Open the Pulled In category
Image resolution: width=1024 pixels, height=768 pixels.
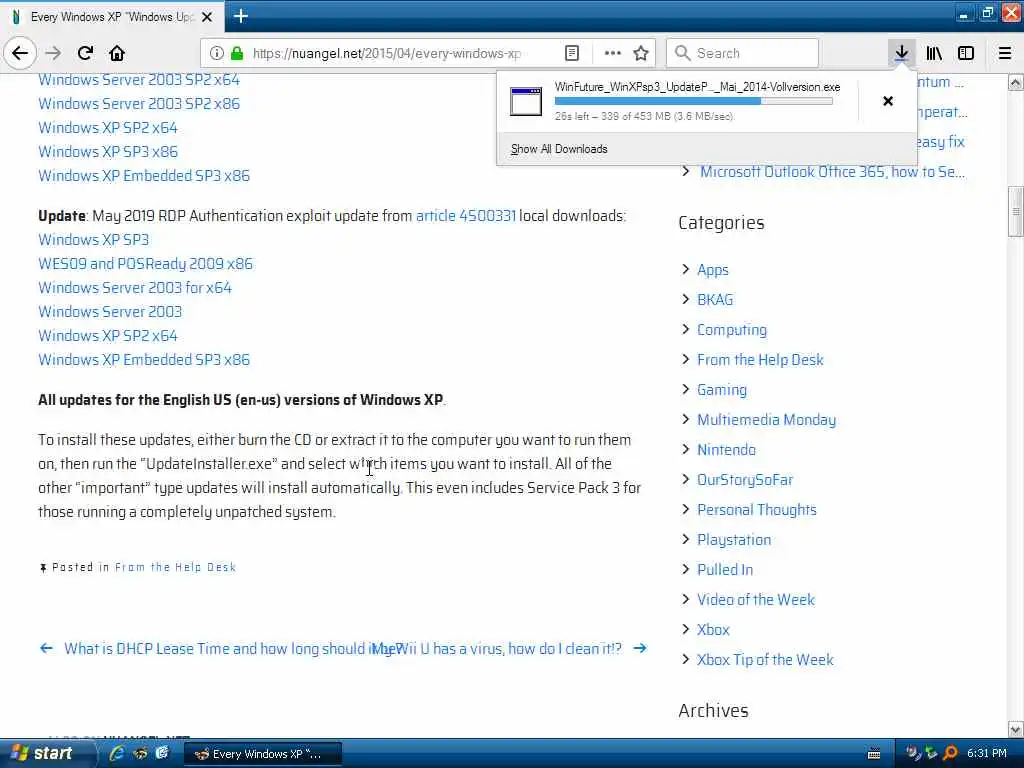tap(725, 570)
